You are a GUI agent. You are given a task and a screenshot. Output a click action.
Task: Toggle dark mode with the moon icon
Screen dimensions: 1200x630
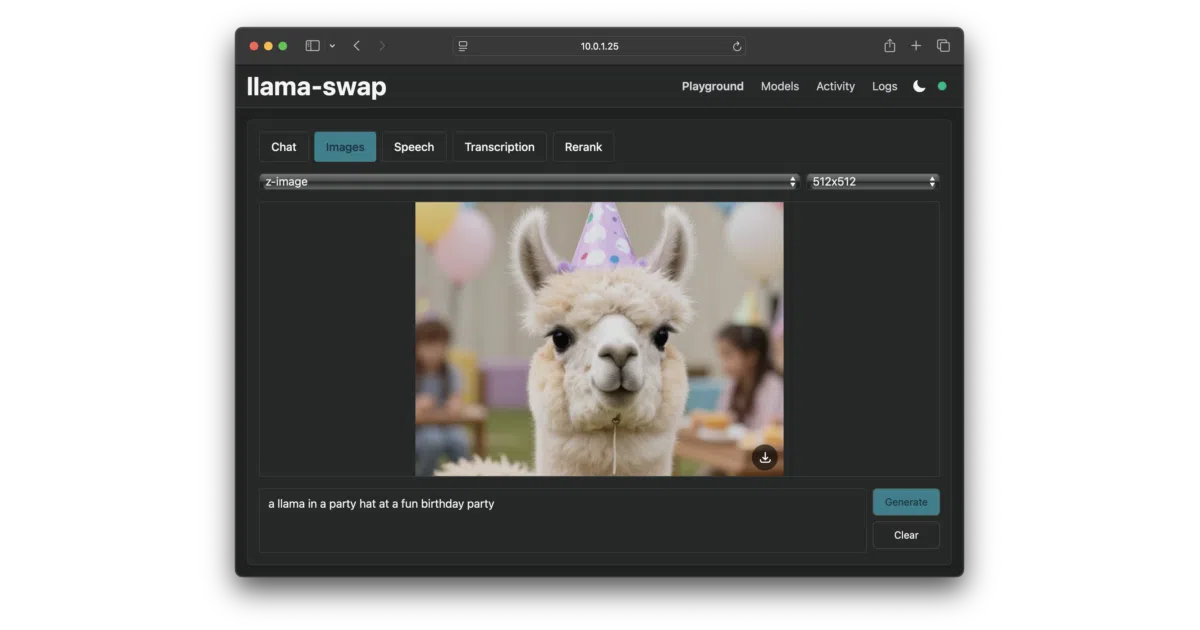click(x=919, y=86)
